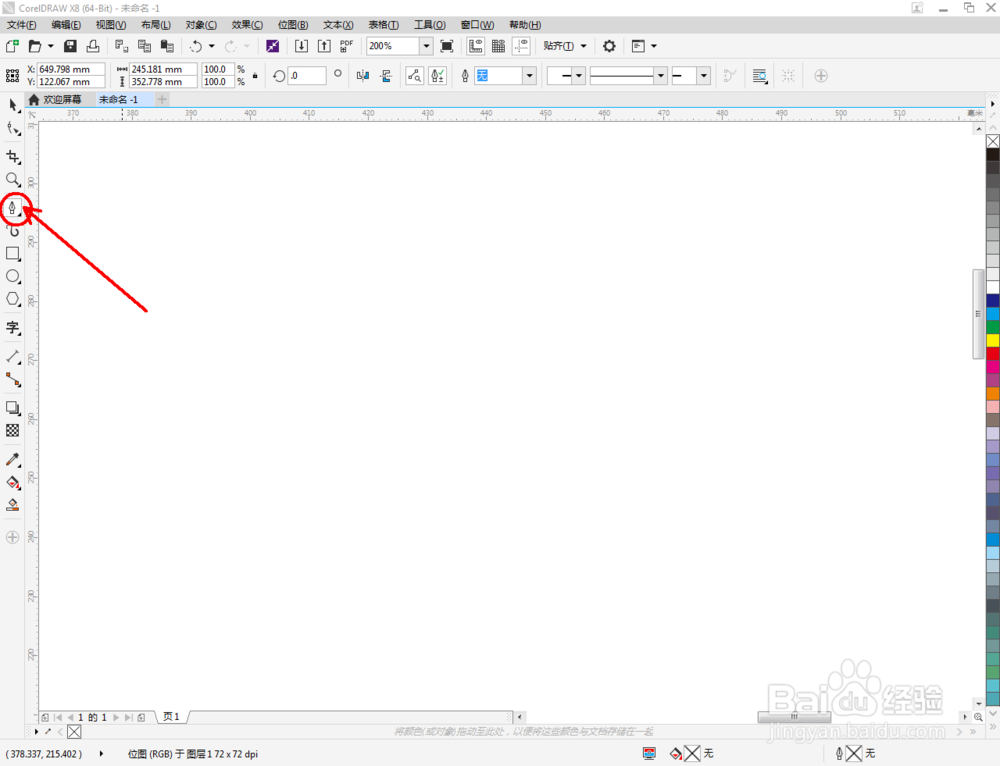The image size is (1000, 766).
Task: Open the Options gear icon
Action: (609, 46)
